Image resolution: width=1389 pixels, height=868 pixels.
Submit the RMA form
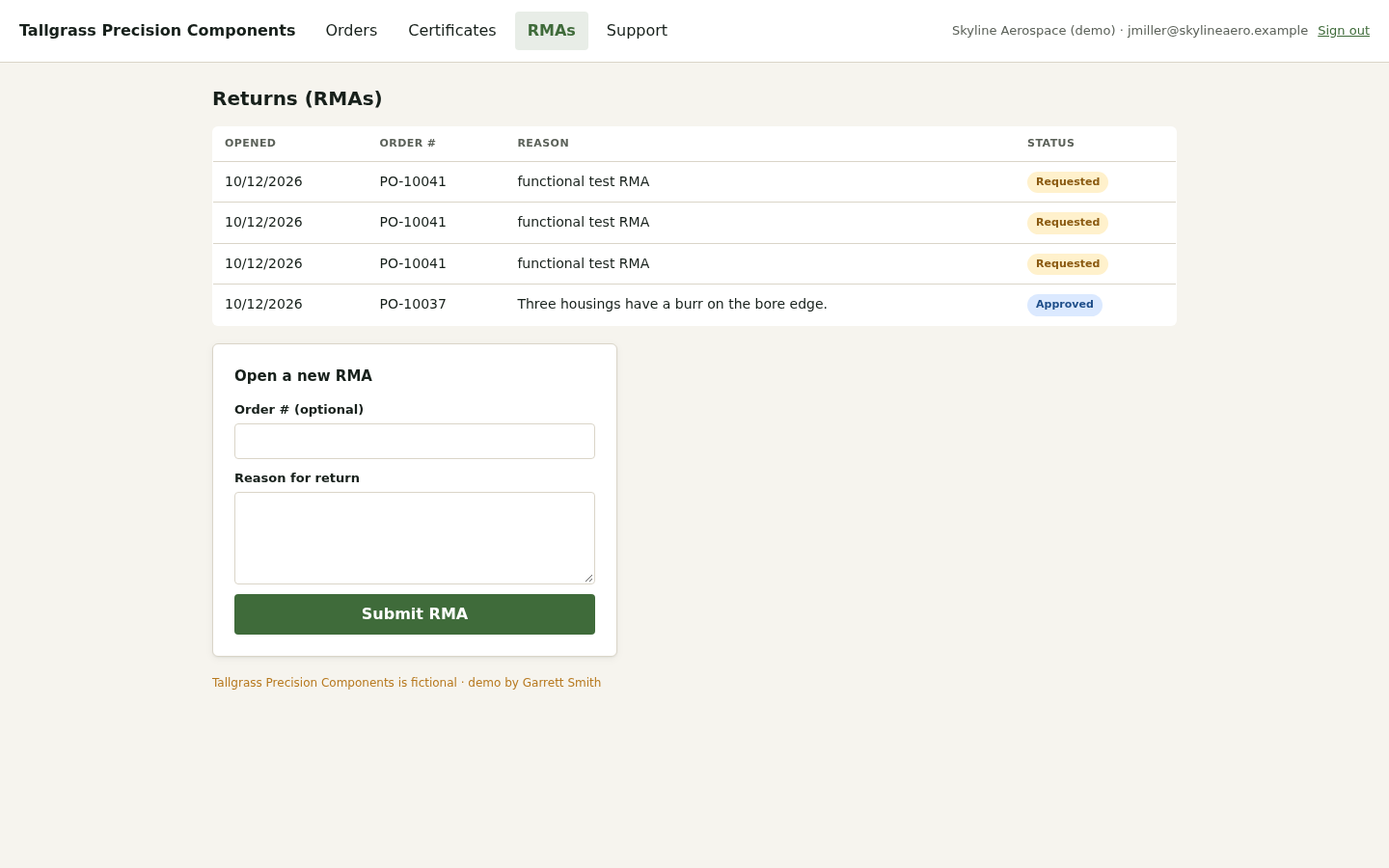tap(415, 614)
